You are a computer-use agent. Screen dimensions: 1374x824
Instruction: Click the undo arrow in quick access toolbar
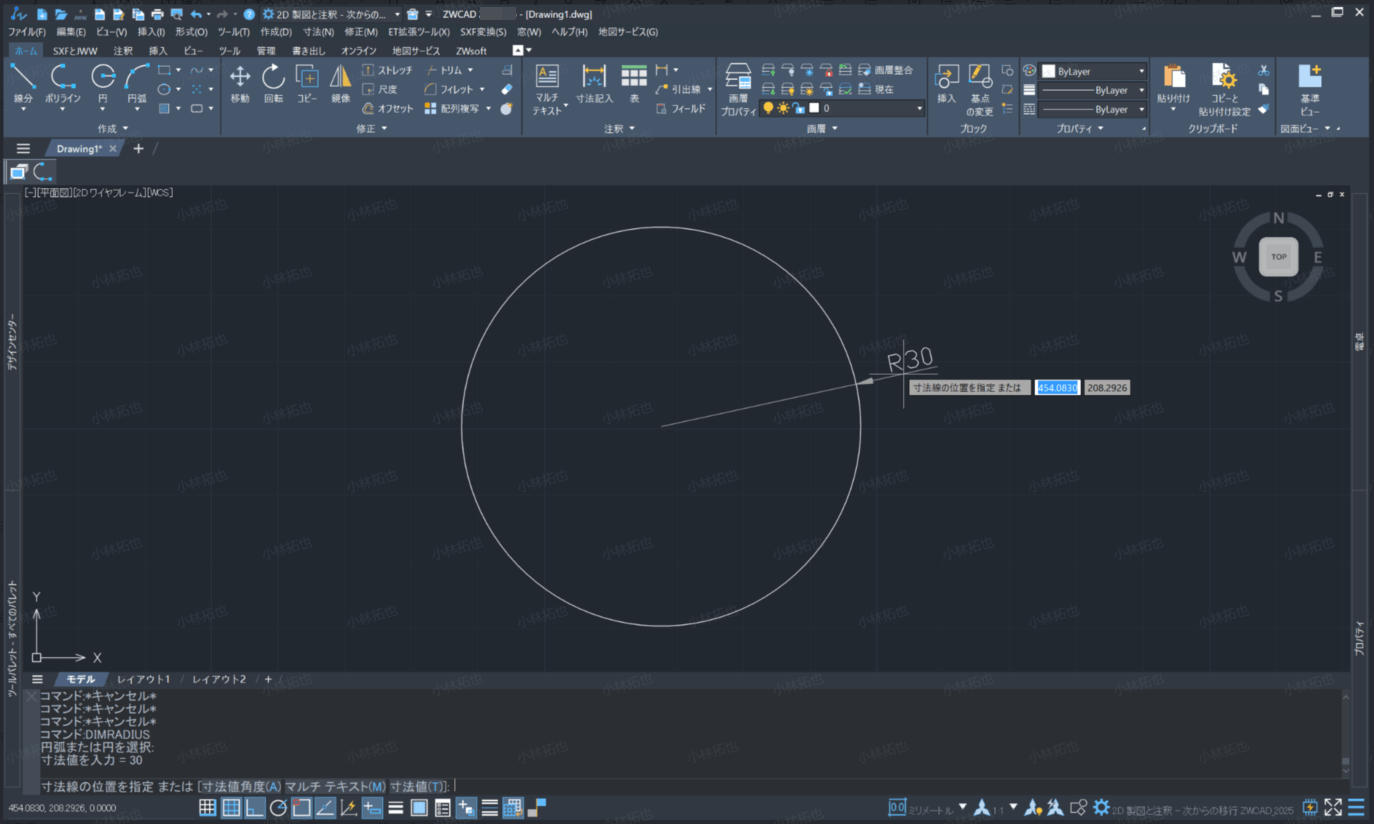pyautogui.click(x=195, y=15)
